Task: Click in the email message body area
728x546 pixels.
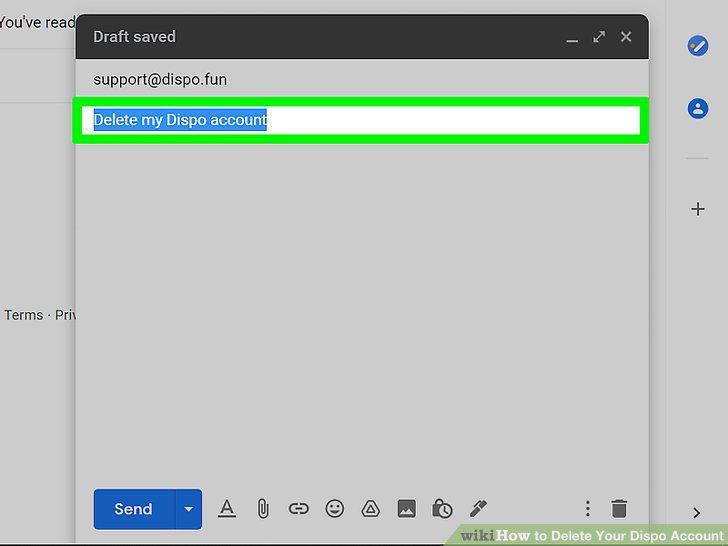Action: [362, 311]
